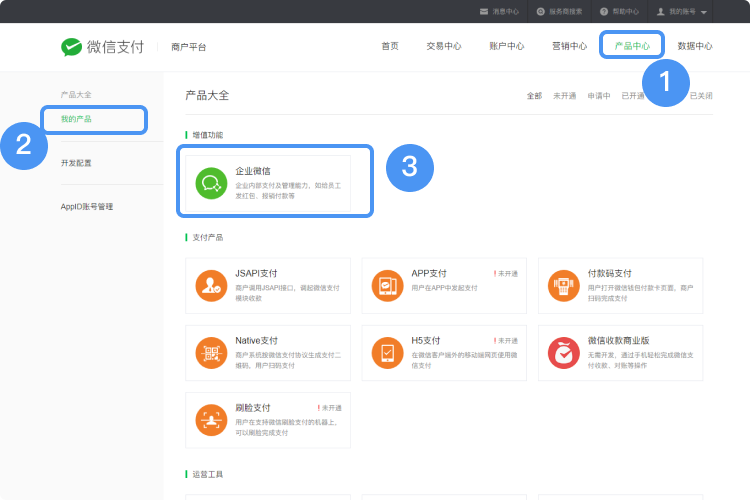Click the Native支付 QR code icon
750x500 pixels.
point(211,353)
